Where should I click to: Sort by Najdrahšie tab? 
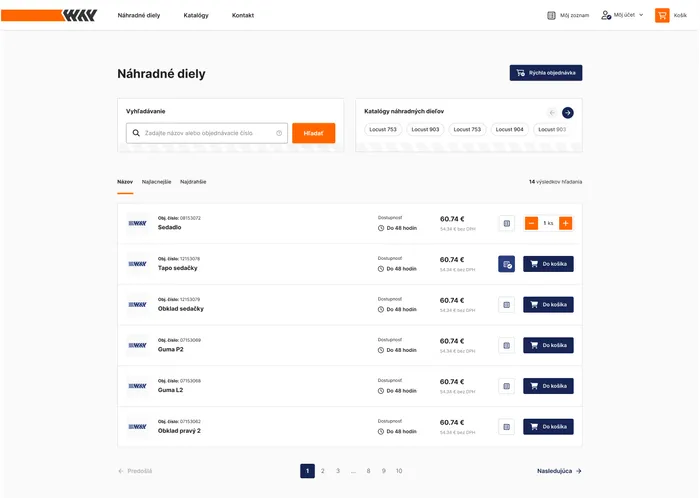(193, 182)
